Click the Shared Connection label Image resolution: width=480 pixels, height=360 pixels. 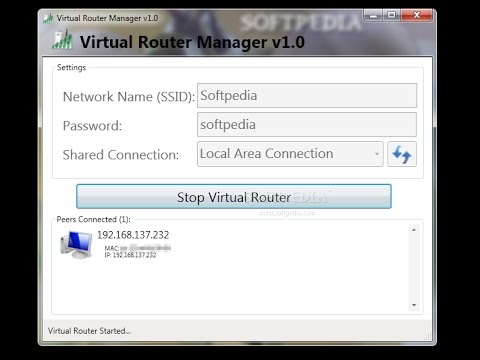[121, 155]
